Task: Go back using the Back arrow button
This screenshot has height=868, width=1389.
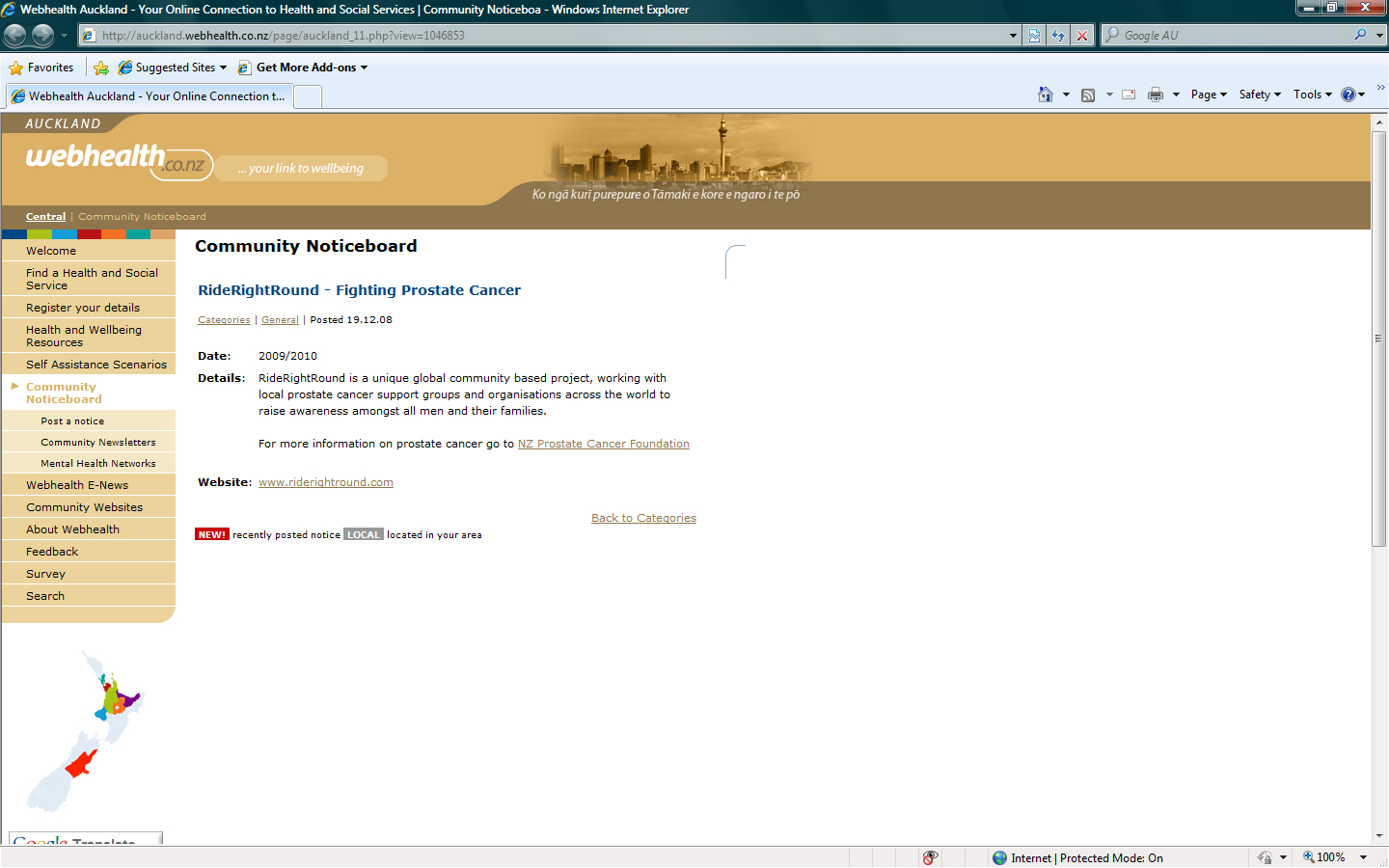Action: tap(14, 36)
